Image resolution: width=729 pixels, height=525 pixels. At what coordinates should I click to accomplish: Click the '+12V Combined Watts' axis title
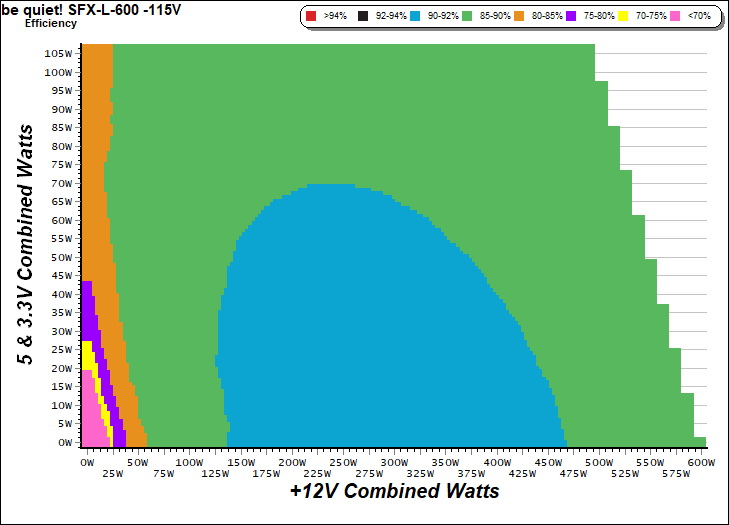click(393, 492)
